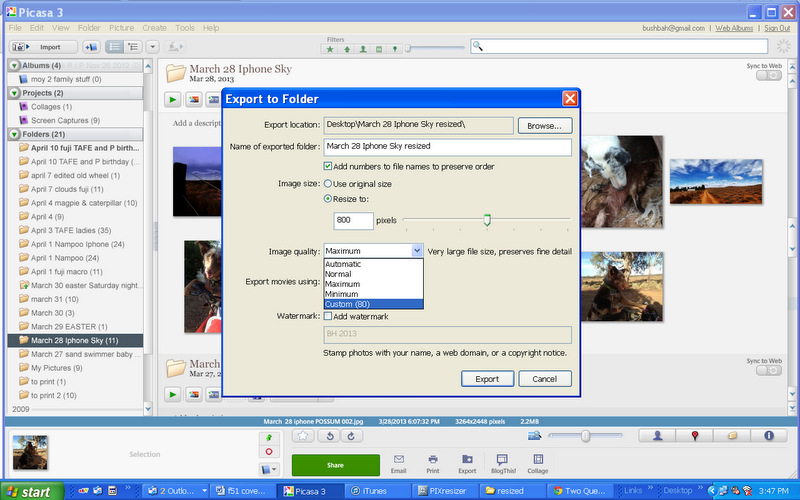Open the Tools menu
Image resolution: width=800 pixels, height=500 pixels.
coord(184,28)
